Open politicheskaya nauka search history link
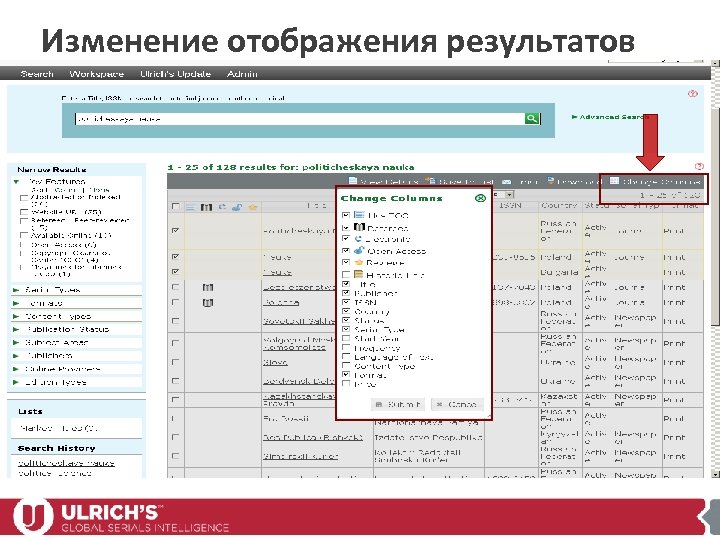The width and height of the screenshot is (720, 540). click(x=66, y=463)
